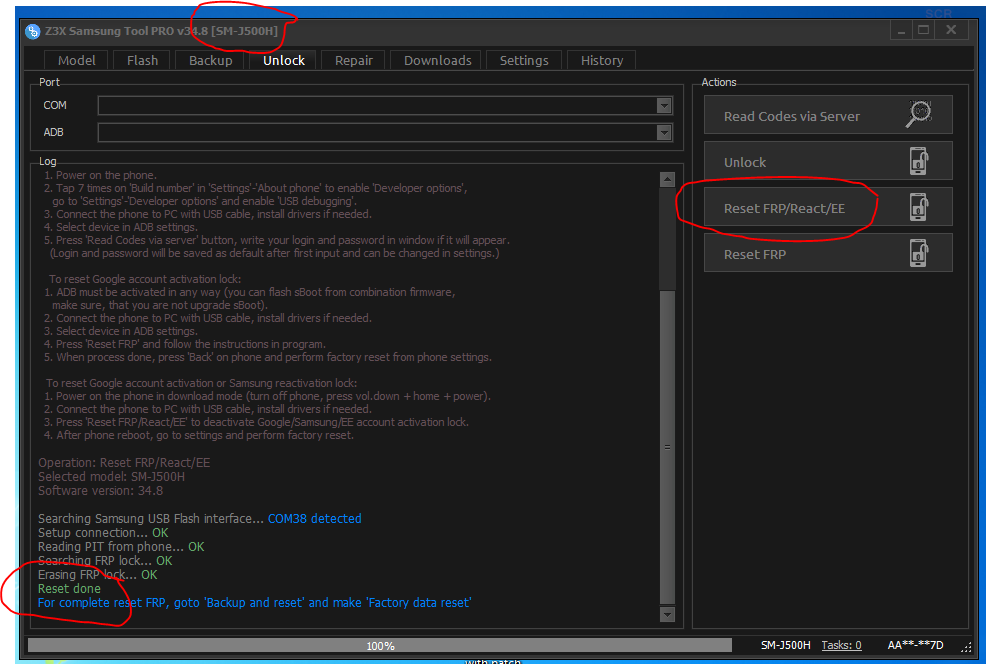Click the 'Reset done' log line
Image resolution: width=986 pixels, height=664 pixels.
tap(69, 589)
